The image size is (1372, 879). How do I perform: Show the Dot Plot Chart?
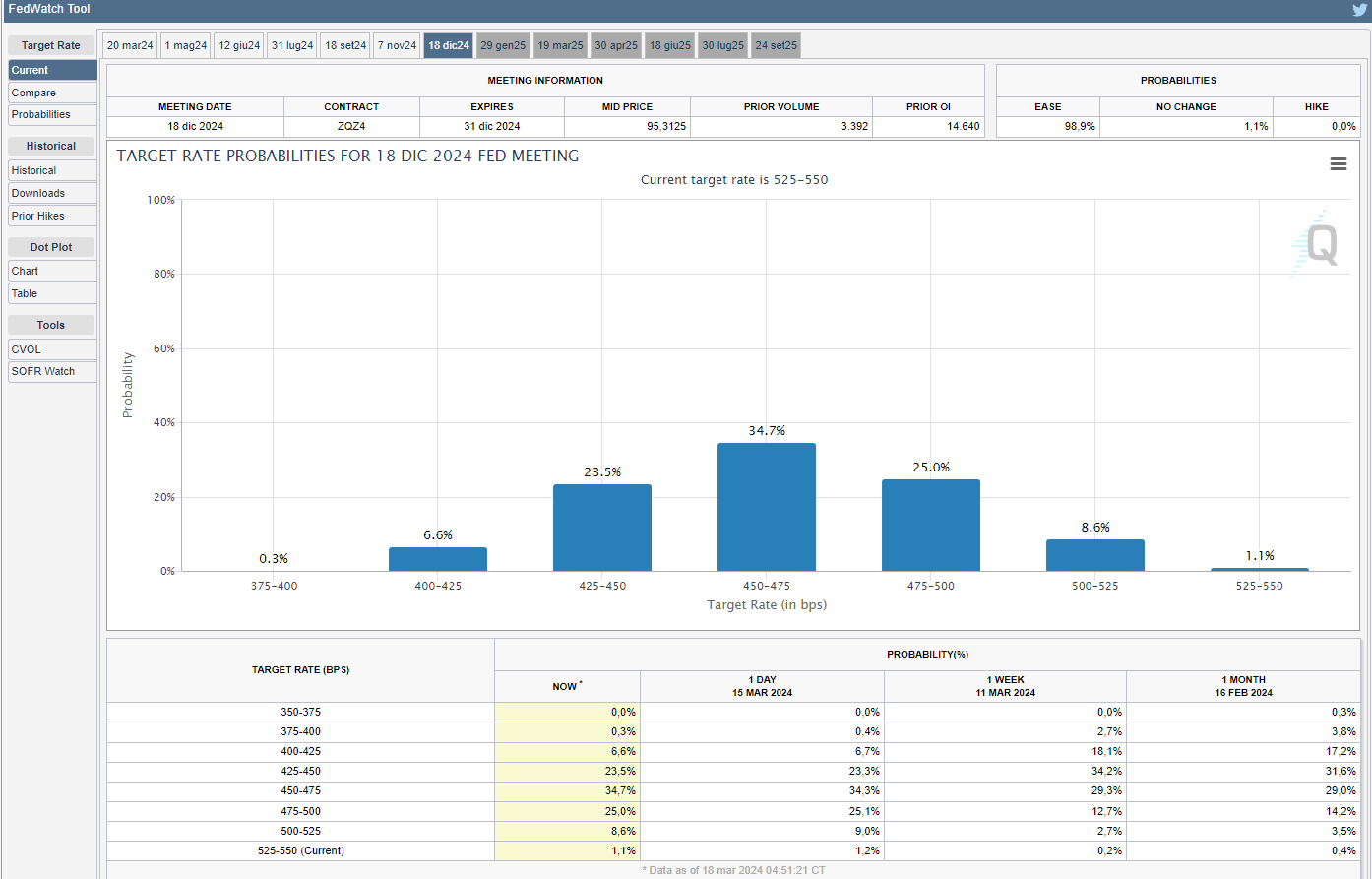coord(52,271)
